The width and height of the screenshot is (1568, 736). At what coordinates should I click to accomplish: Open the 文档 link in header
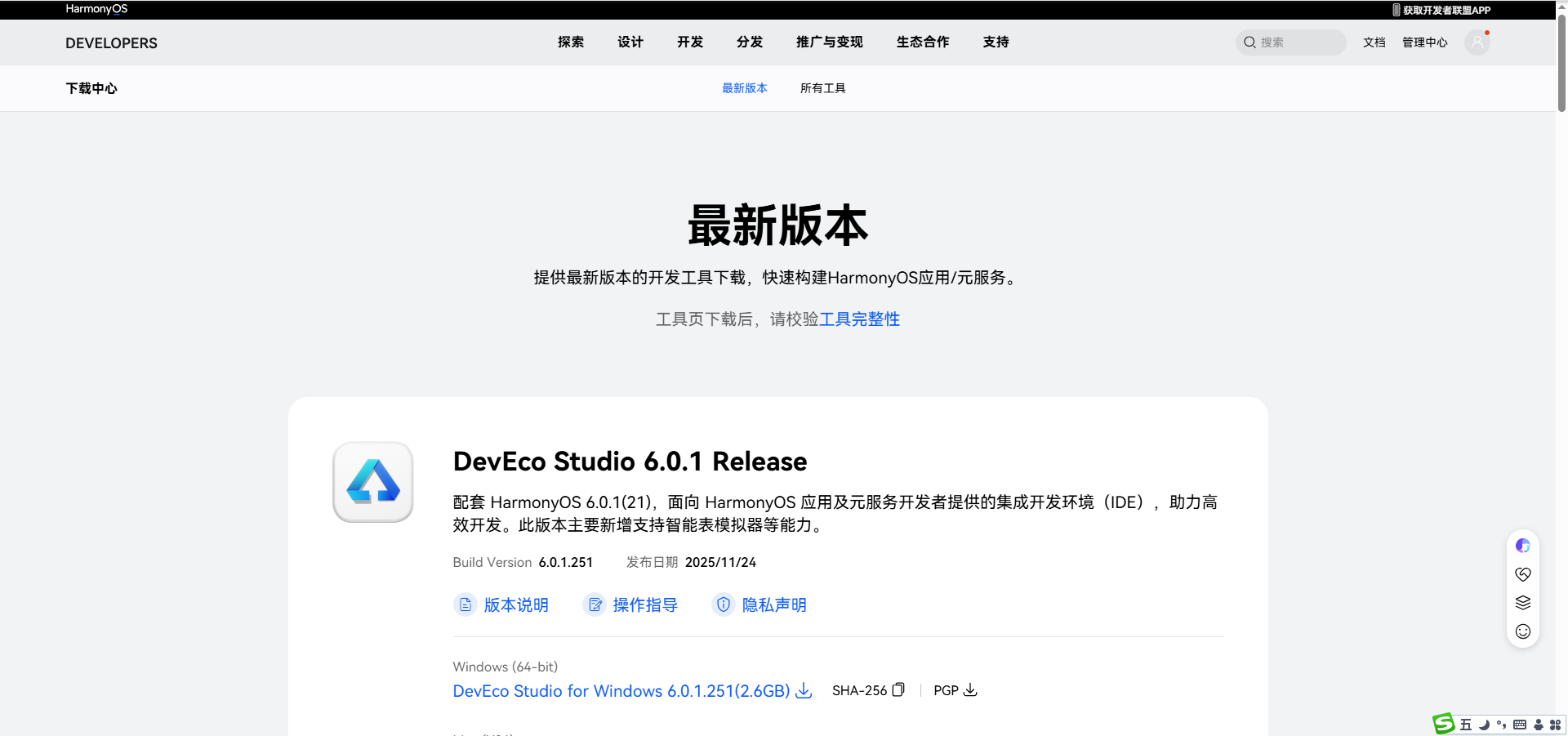pyautogui.click(x=1374, y=42)
